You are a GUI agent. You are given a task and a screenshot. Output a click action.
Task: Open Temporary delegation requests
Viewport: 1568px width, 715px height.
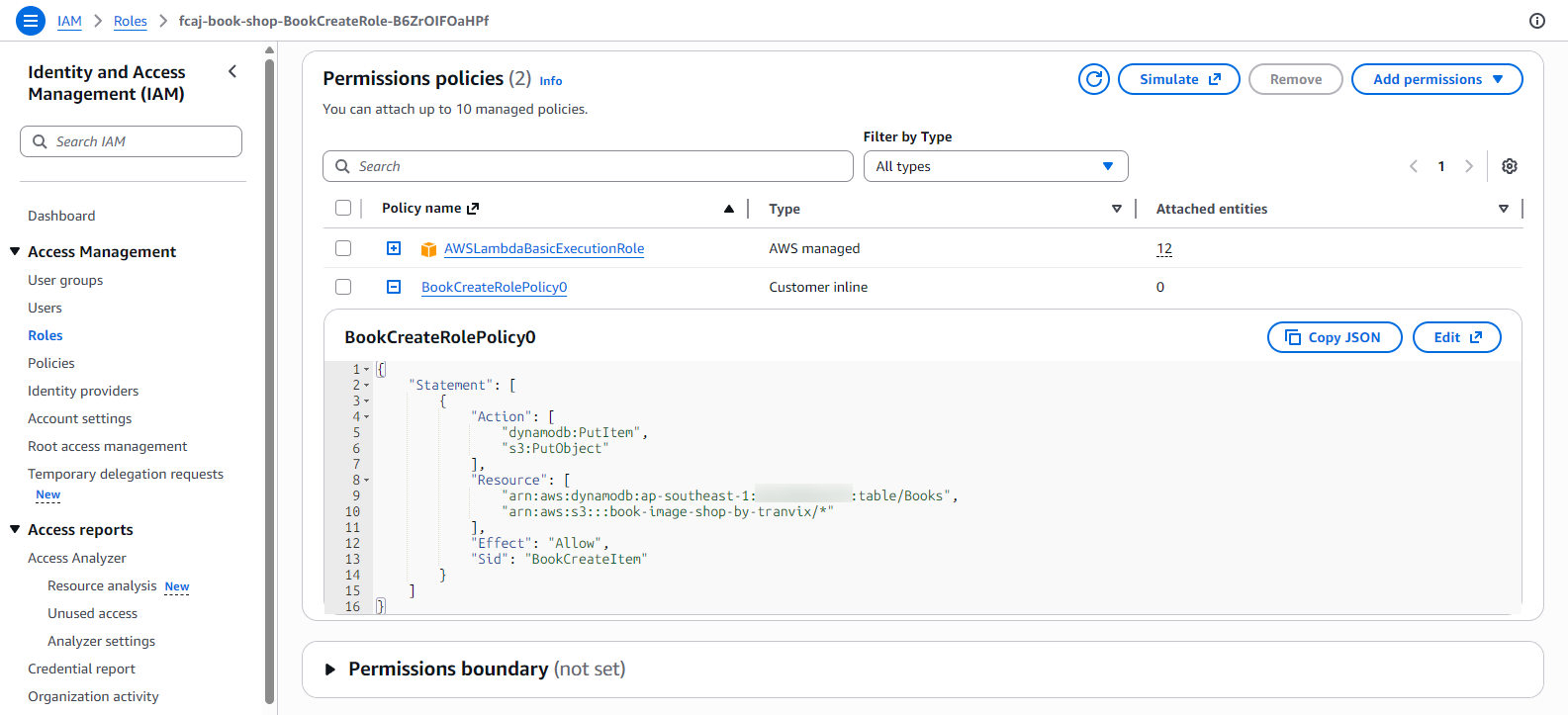[x=126, y=474]
